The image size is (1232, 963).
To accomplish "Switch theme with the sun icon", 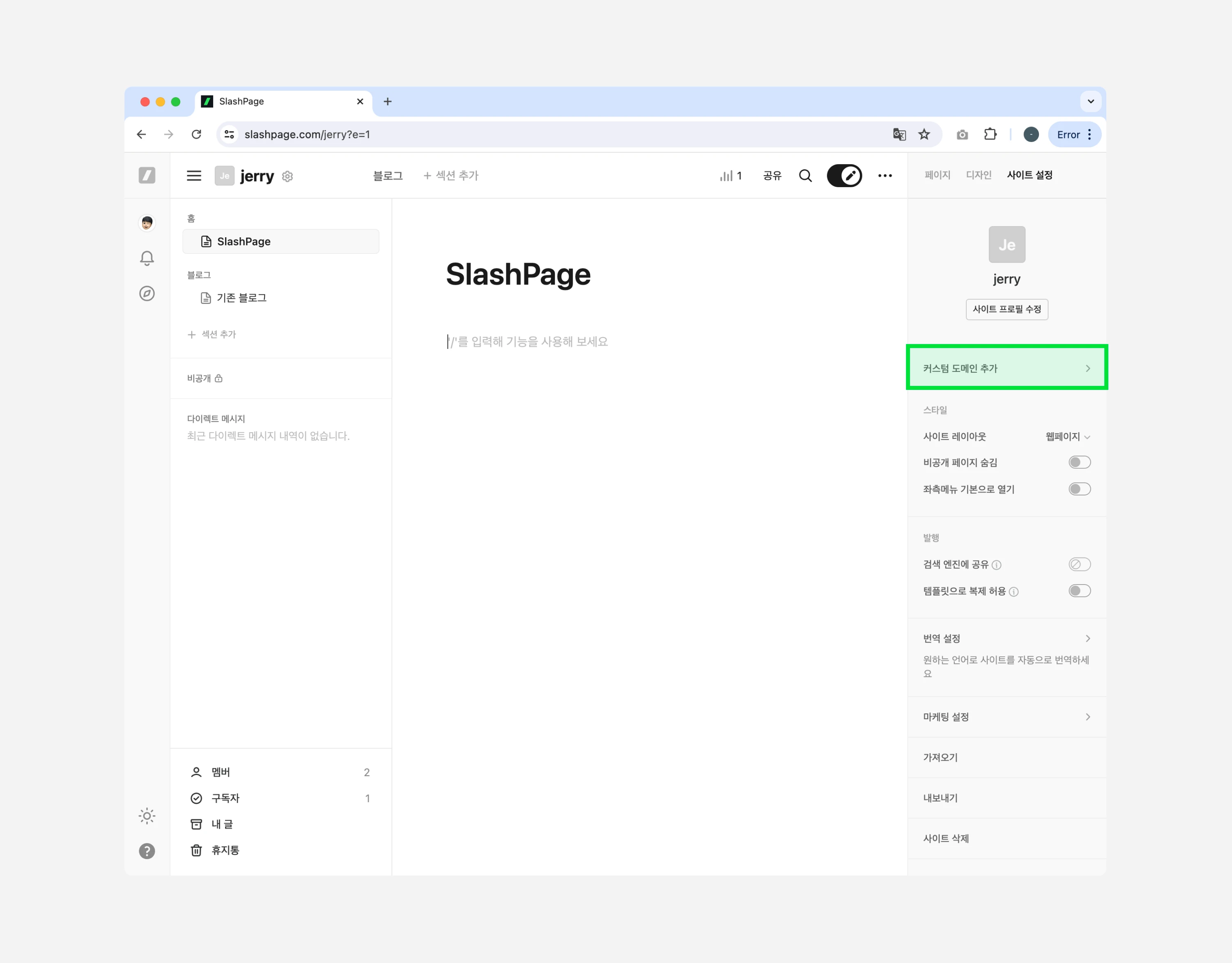I will [x=147, y=816].
